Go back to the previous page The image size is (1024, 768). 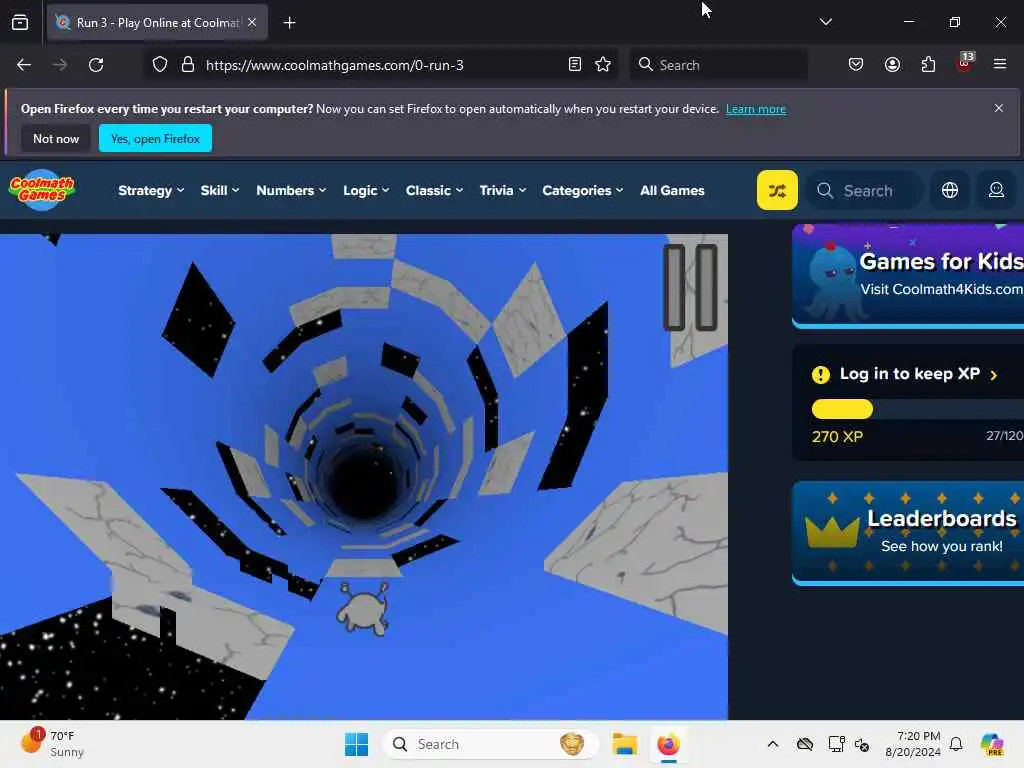[x=24, y=65]
